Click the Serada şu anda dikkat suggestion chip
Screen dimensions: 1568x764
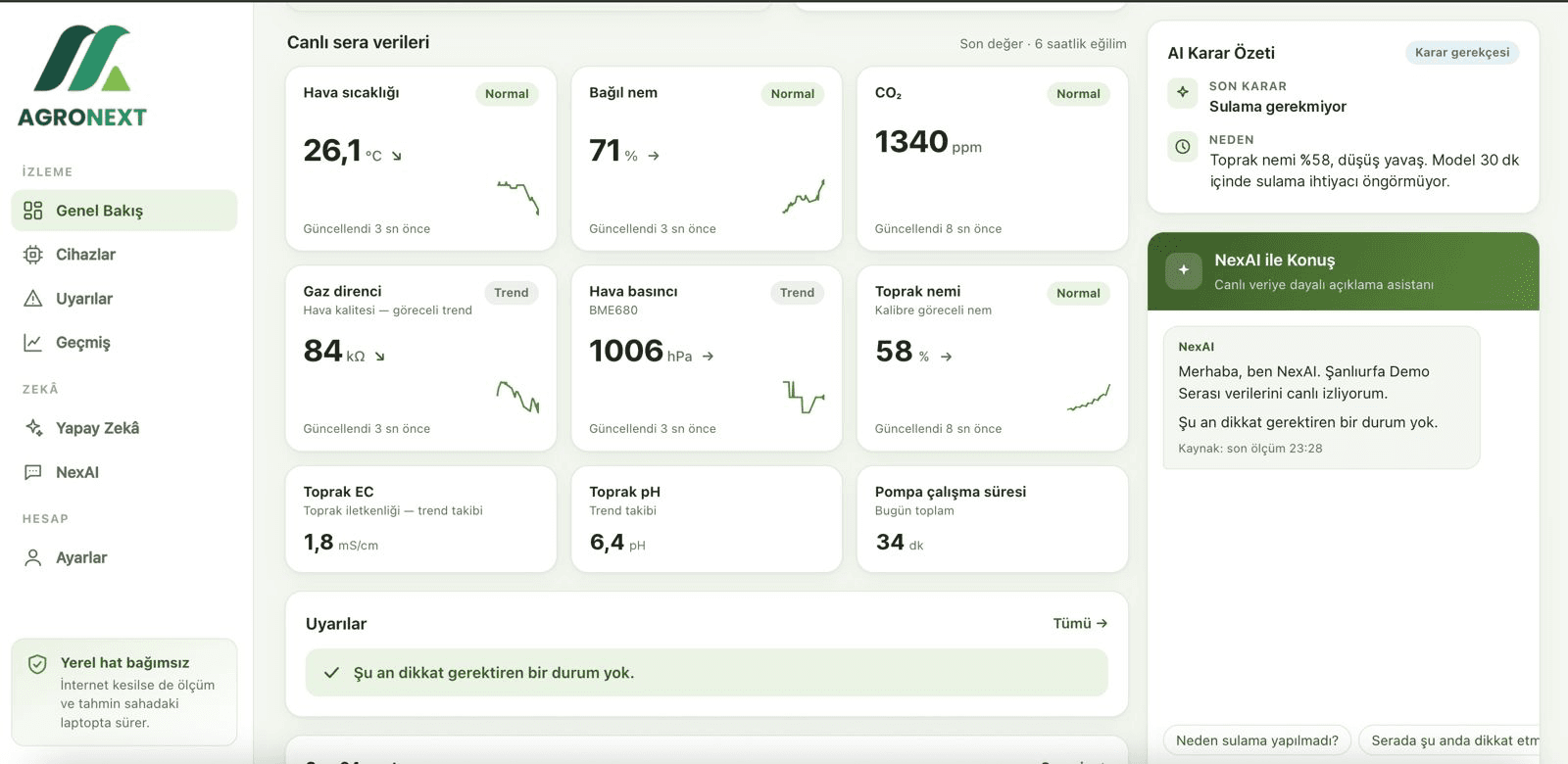1449,740
